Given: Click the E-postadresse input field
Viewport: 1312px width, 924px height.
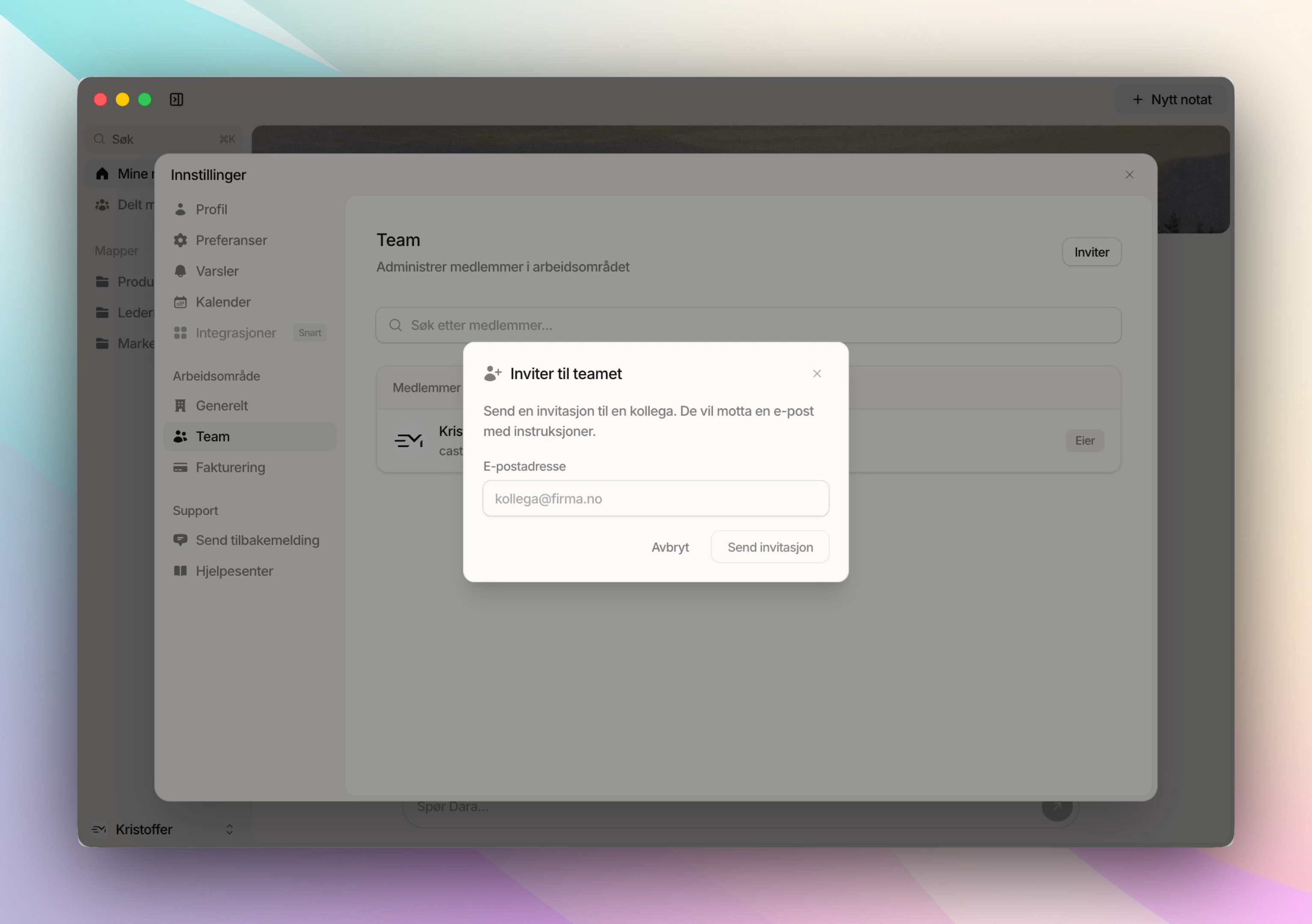Looking at the screenshot, I should 656,498.
